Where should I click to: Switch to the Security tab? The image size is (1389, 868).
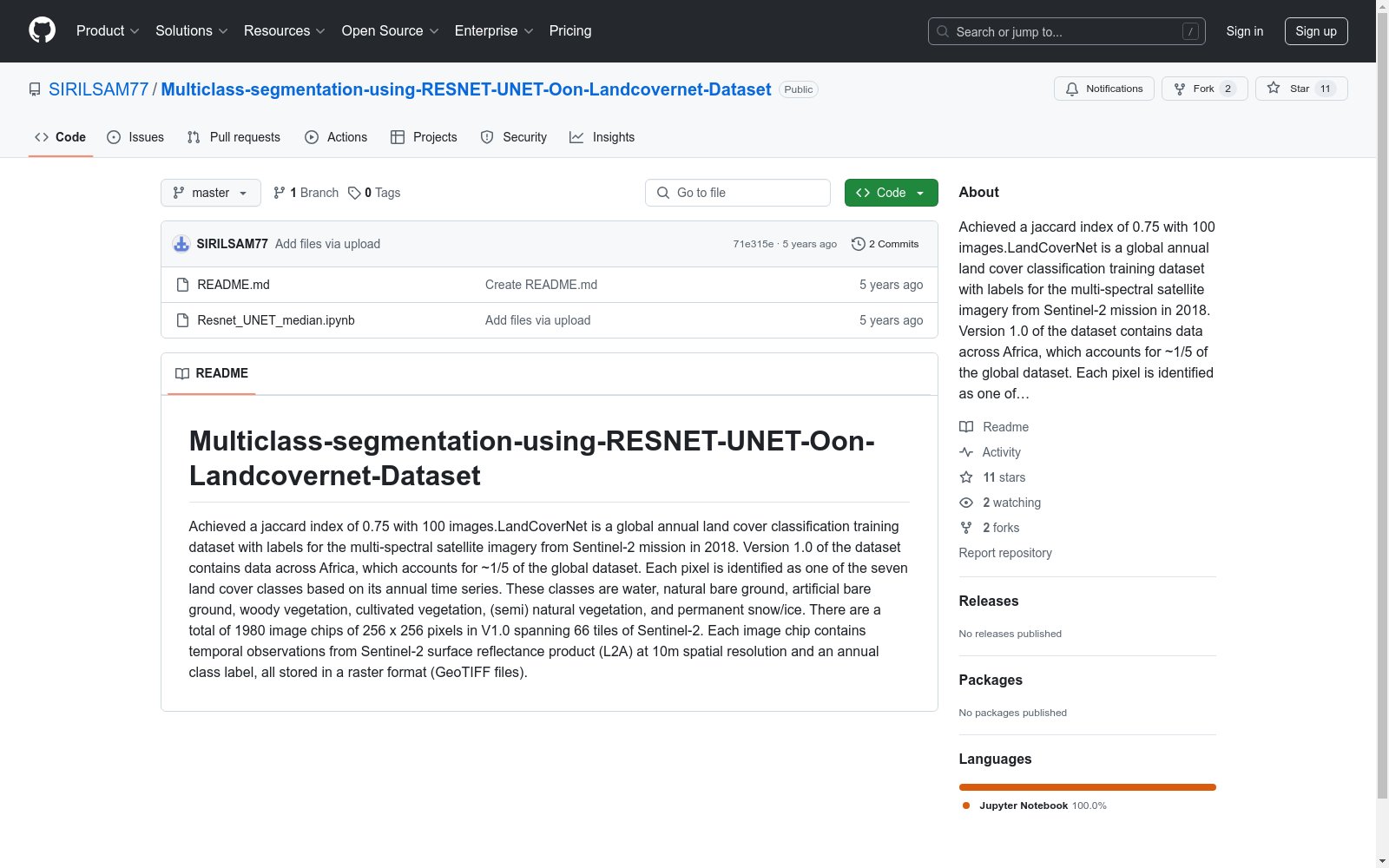(514, 137)
